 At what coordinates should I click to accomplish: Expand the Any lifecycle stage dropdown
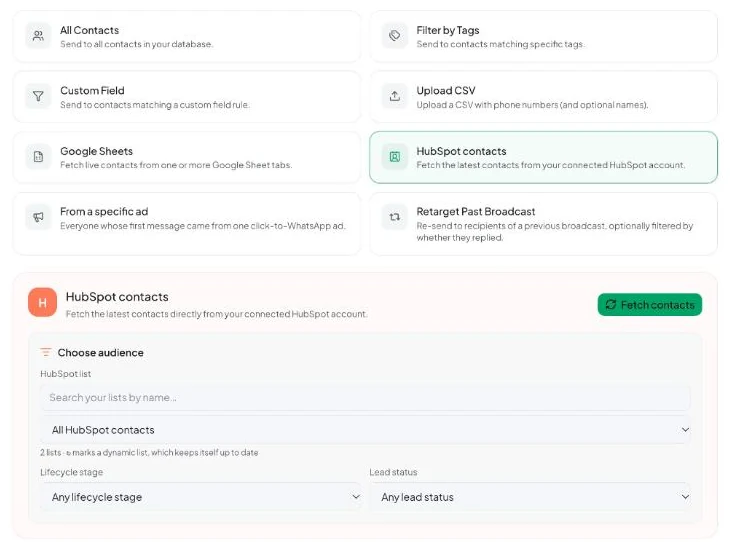[201, 497]
